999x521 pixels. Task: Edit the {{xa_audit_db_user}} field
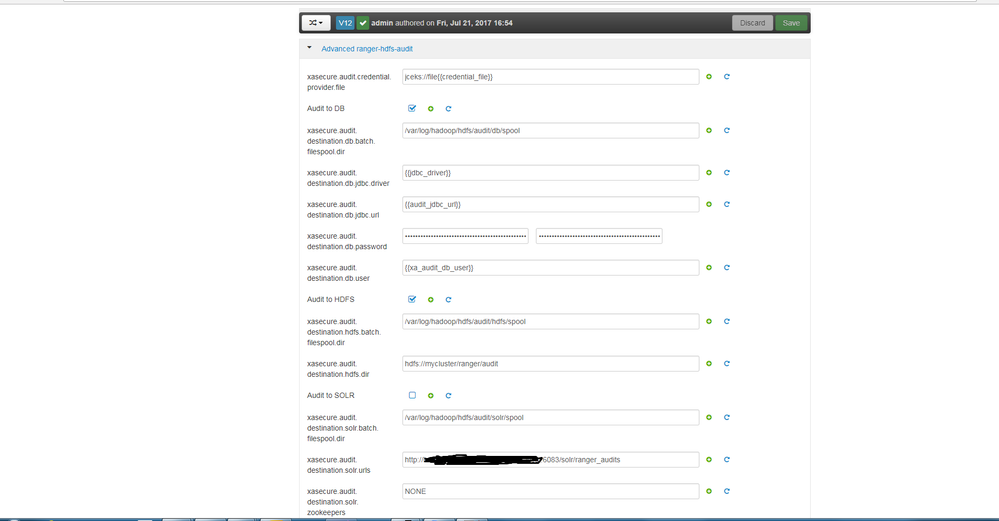pos(550,268)
